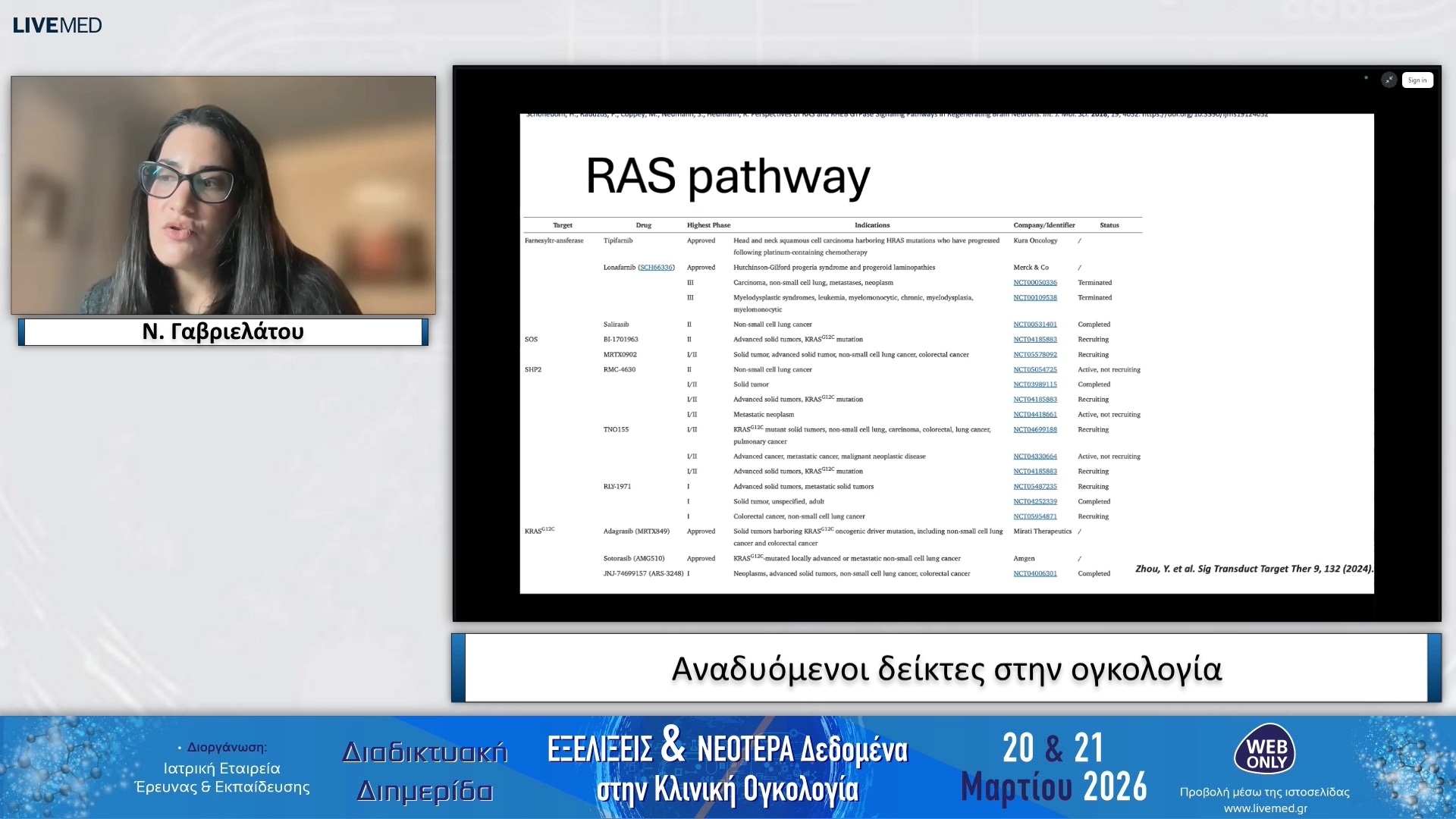Open trial link NCT04330664

(1034, 457)
